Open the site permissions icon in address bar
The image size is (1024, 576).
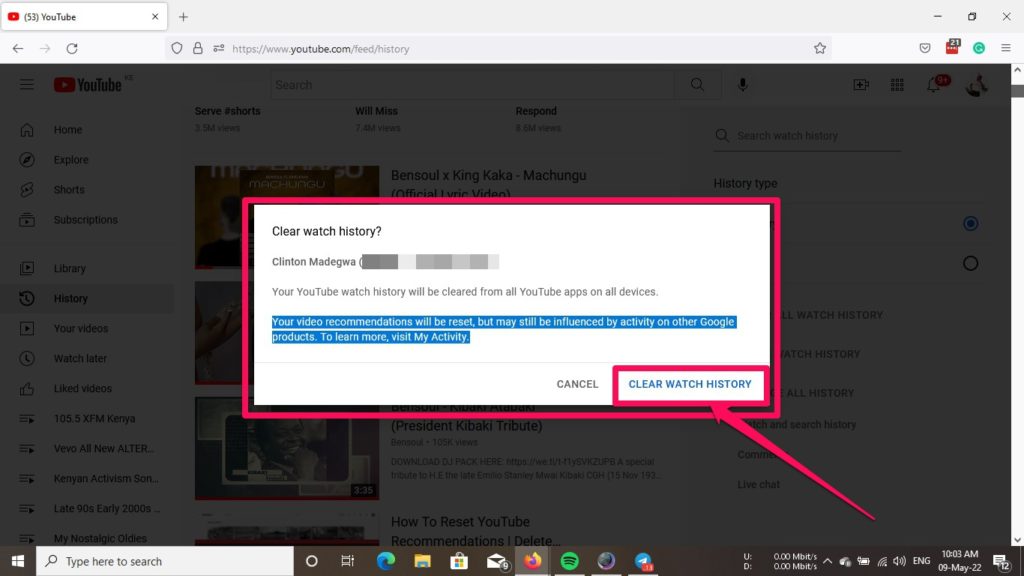219,48
